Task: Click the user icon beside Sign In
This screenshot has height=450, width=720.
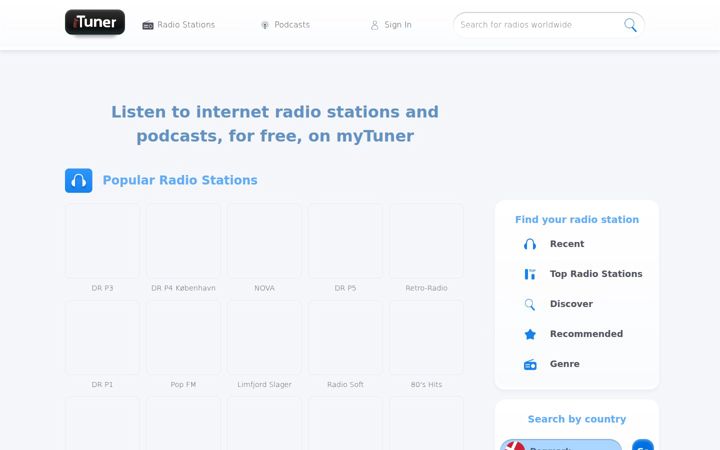Action: pyautogui.click(x=375, y=25)
